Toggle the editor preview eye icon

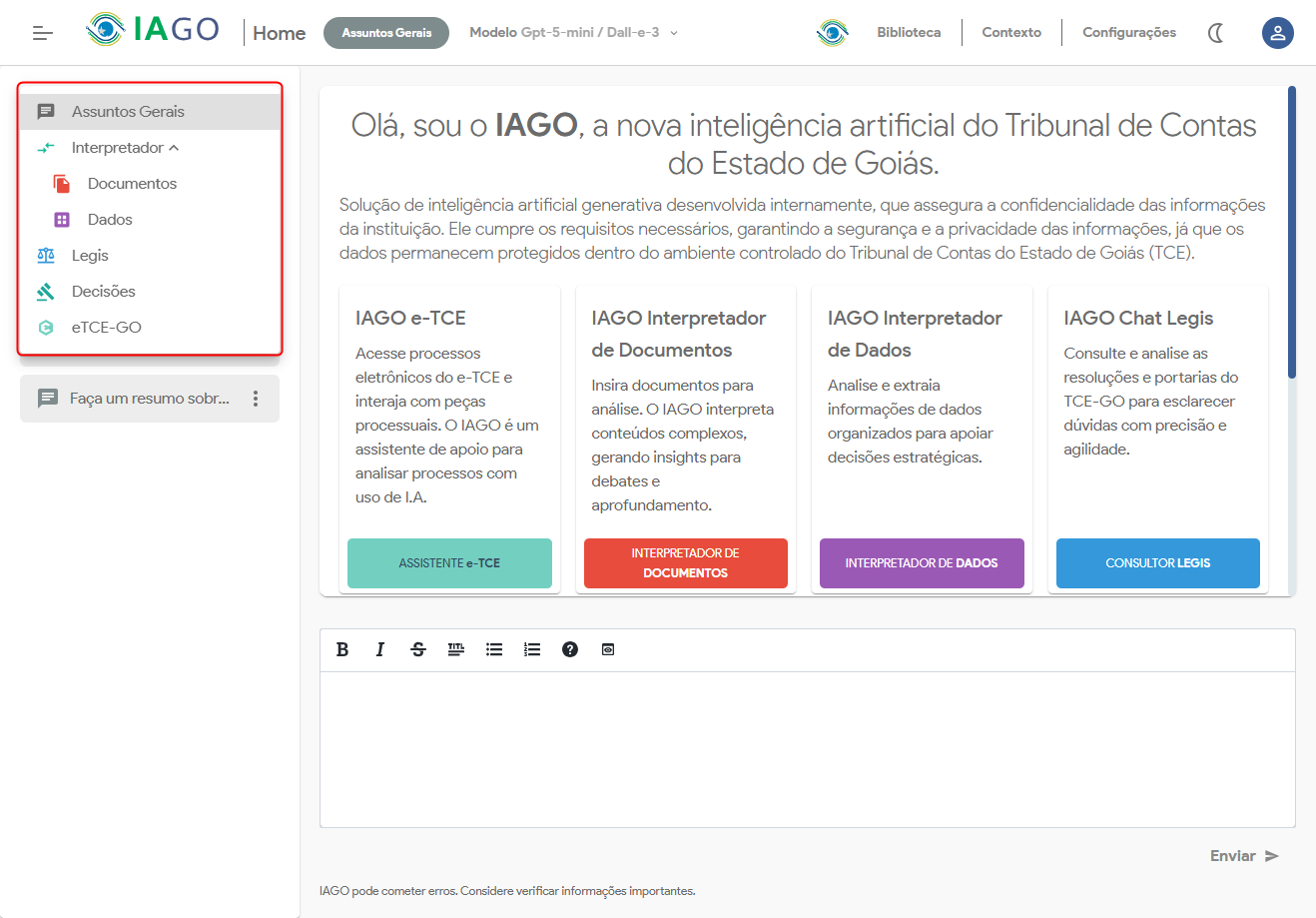[608, 649]
